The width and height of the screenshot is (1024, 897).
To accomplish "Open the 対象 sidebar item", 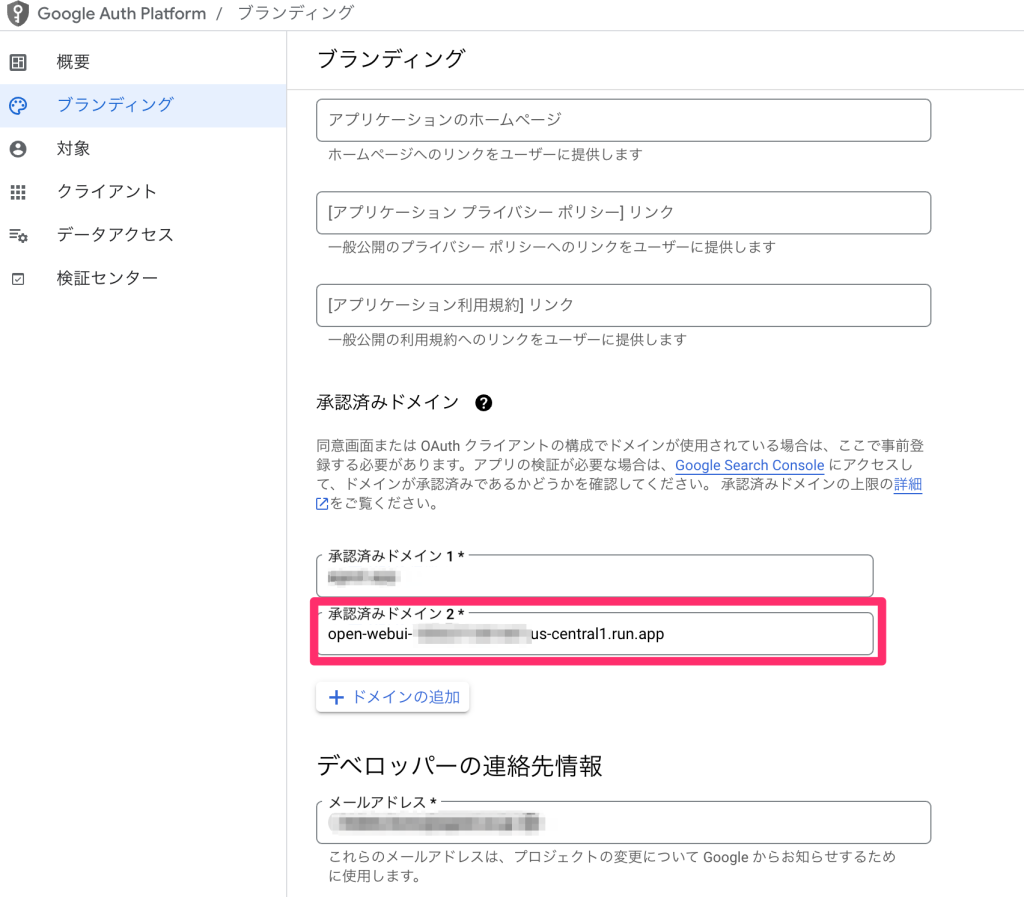I will click(x=143, y=149).
